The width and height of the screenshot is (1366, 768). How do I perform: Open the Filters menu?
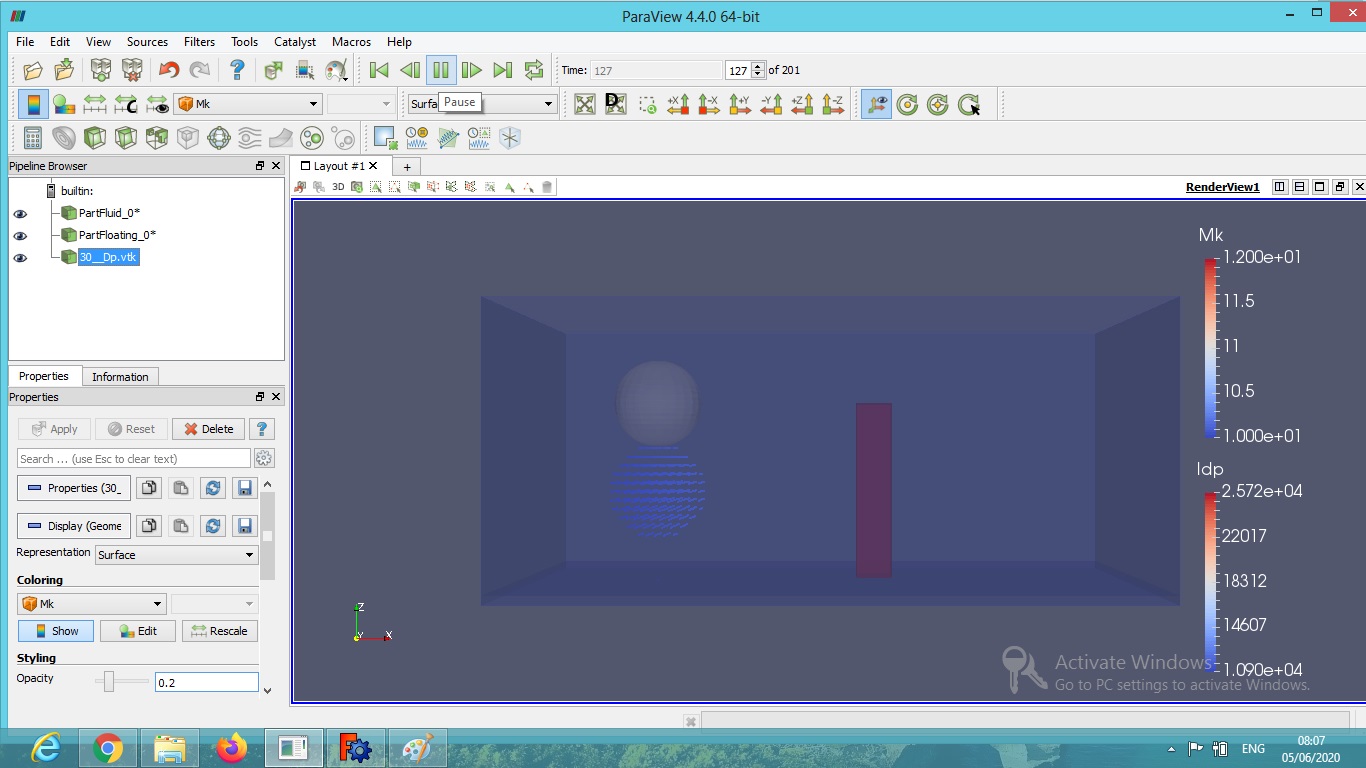(x=199, y=42)
